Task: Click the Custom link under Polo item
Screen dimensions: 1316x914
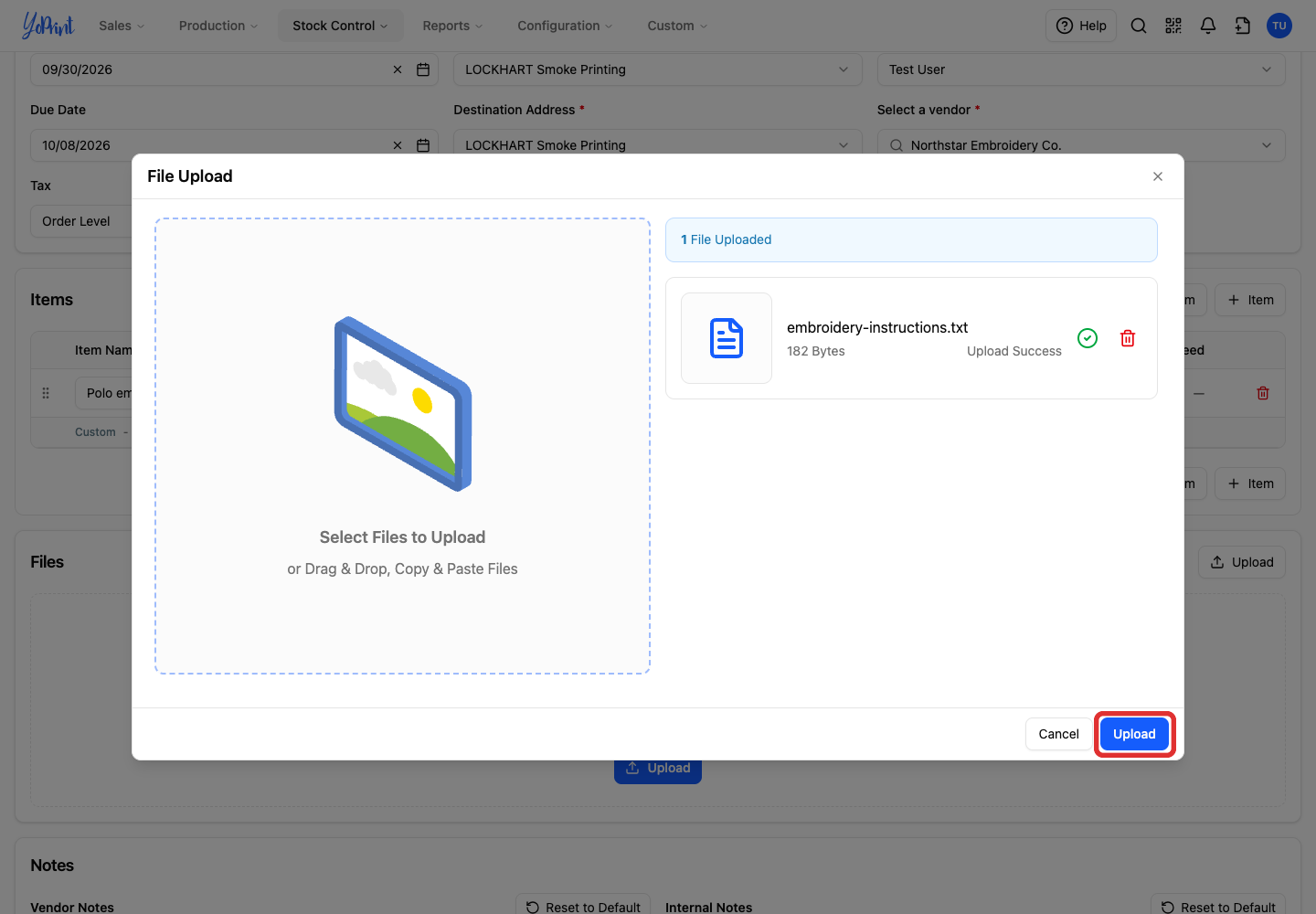Action: 95,432
